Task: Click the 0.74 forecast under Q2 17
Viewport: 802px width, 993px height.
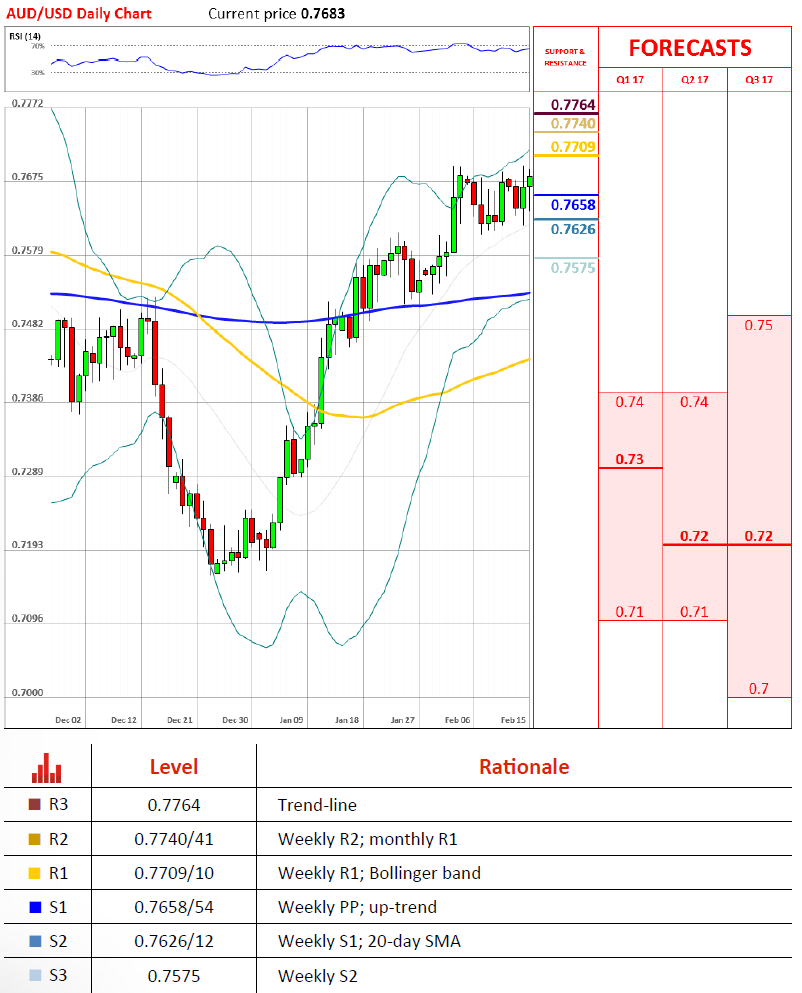Action: (694, 402)
